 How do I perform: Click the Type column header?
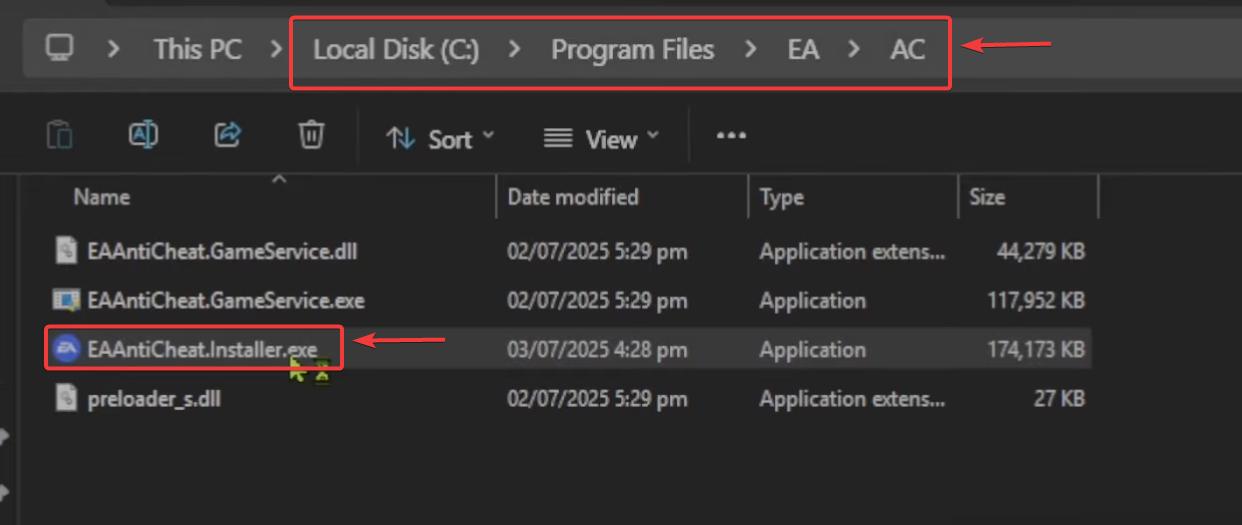[x=781, y=197]
